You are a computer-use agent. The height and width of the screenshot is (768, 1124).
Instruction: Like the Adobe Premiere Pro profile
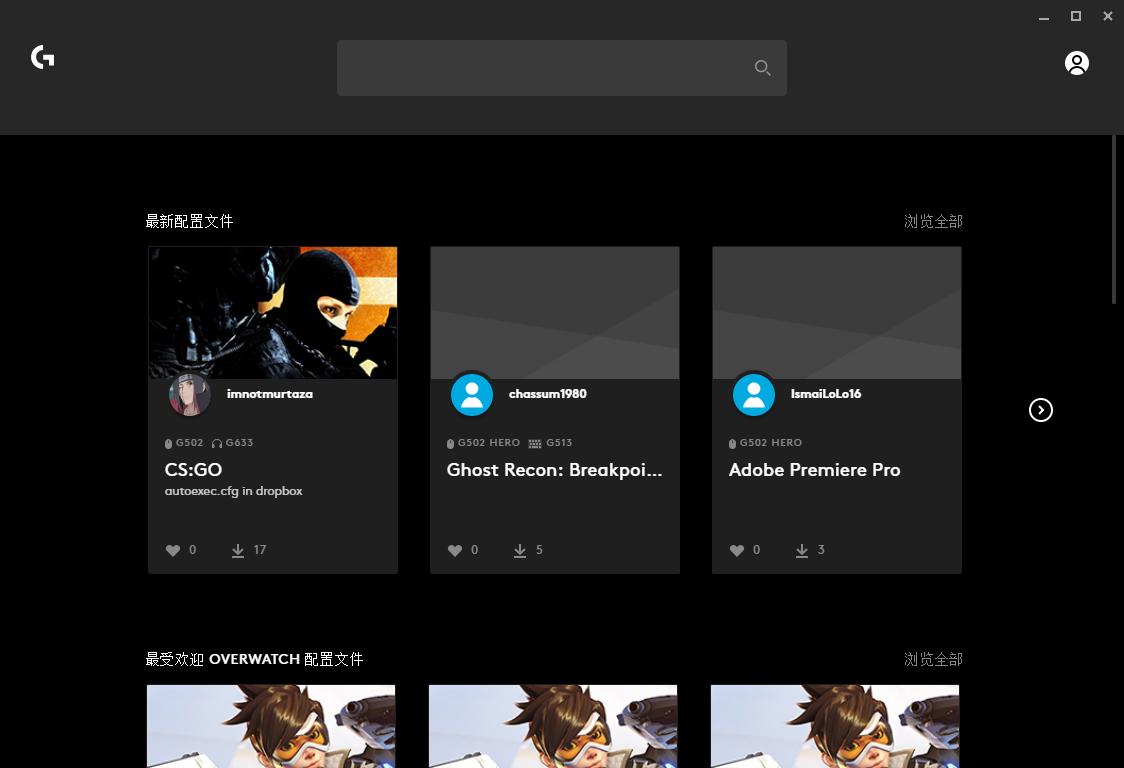(x=737, y=551)
